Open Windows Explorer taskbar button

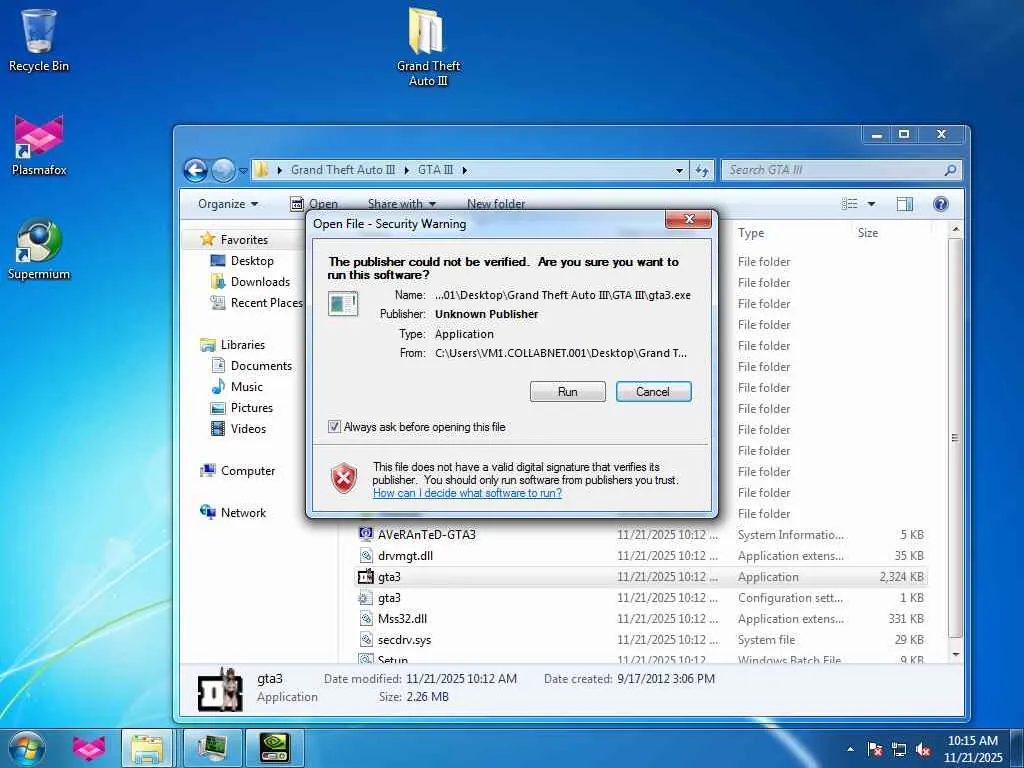click(x=147, y=748)
